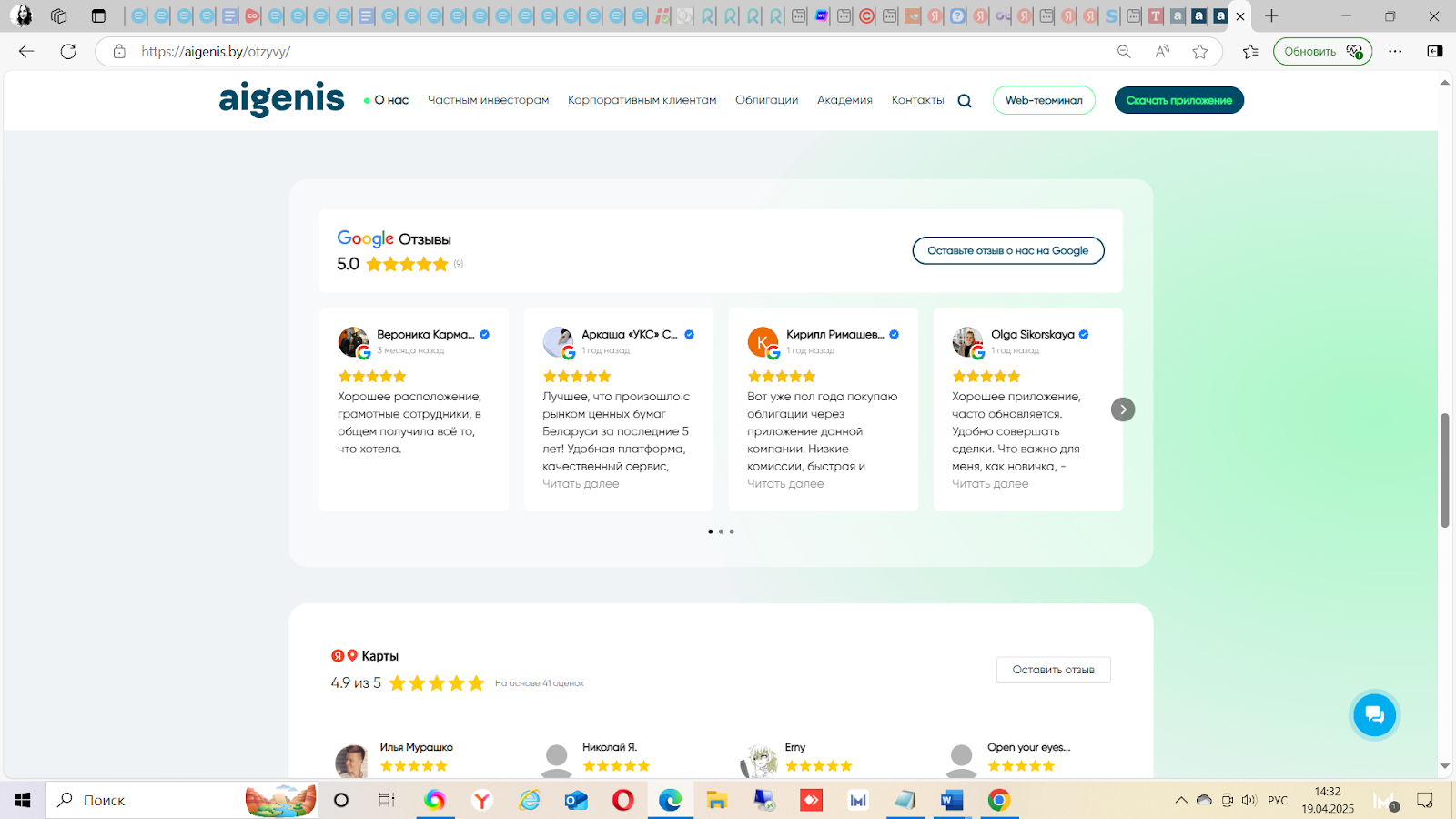
Task: Open Internet Explorer from taskbar
Action: point(529,800)
